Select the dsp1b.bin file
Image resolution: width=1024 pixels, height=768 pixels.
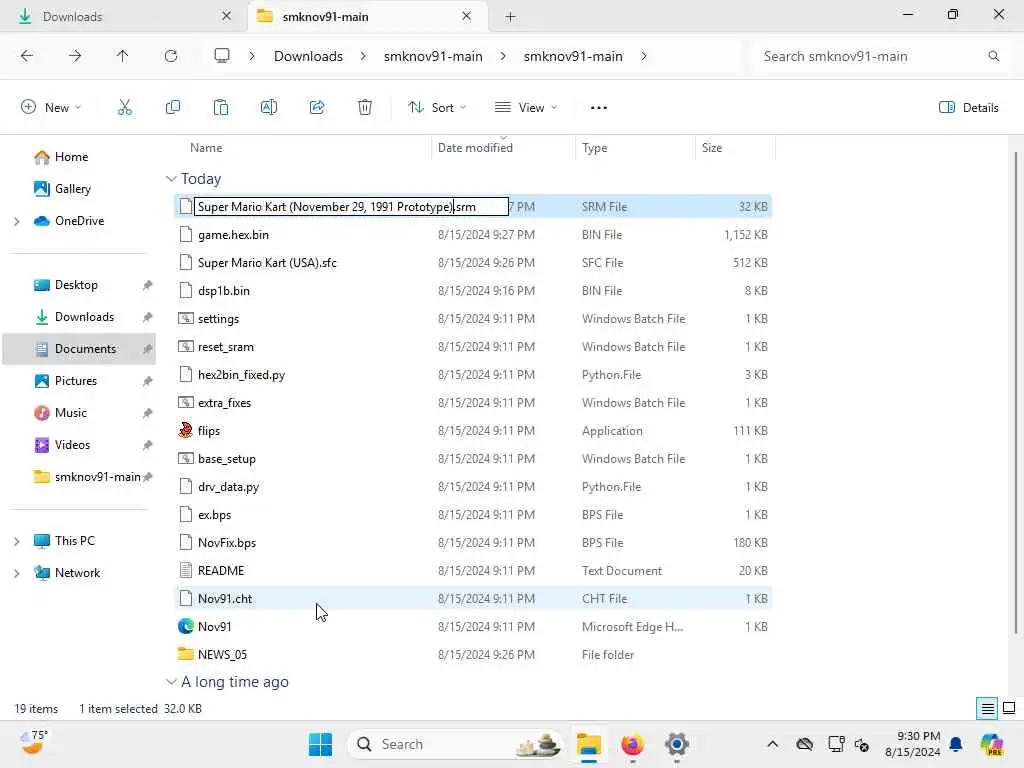pyautogui.click(x=224, y=291)
